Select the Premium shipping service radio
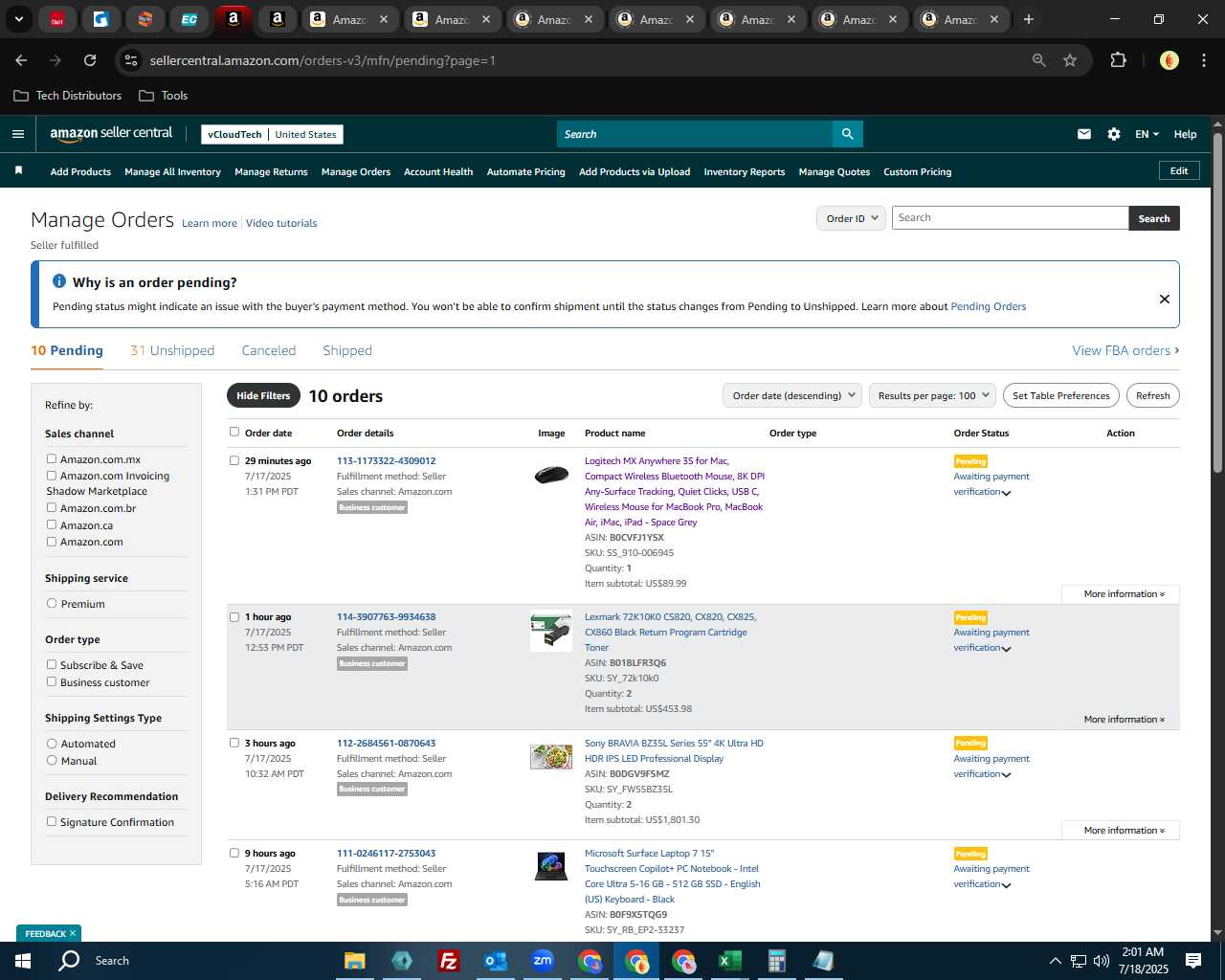 (52, 604)
